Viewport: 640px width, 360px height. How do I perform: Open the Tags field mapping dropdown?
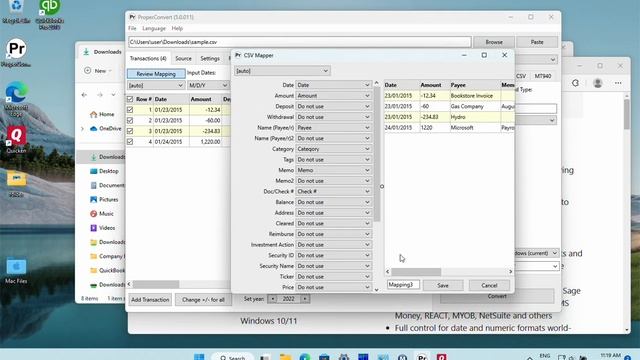333,160
